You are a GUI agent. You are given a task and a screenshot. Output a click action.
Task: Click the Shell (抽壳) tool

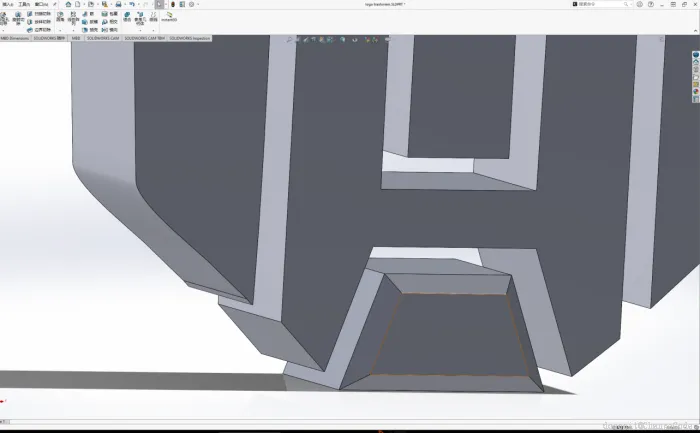coord(89,30)
